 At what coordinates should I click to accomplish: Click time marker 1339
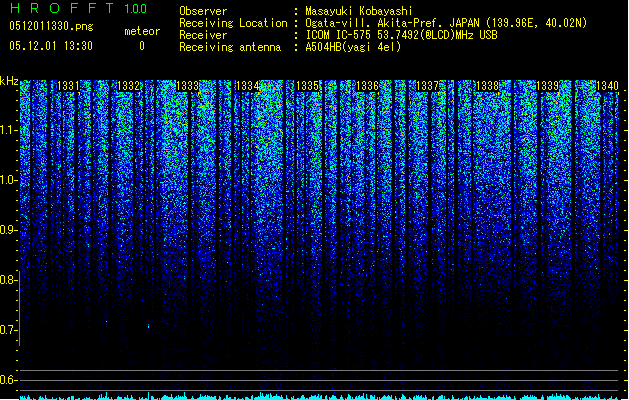click(x=548, y=86)
